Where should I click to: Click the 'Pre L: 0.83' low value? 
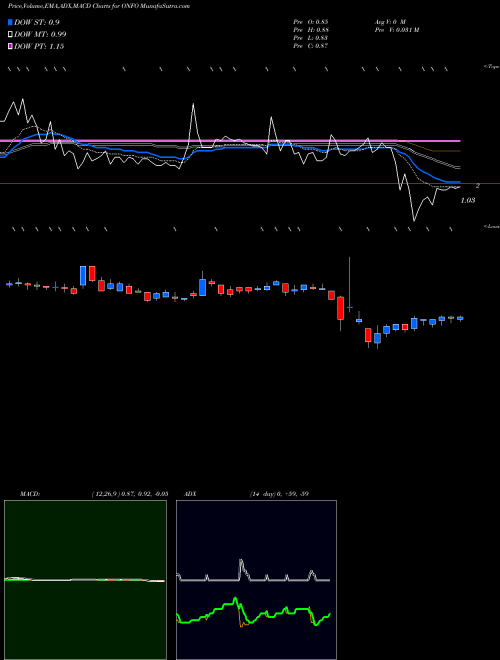coord(311,38)
